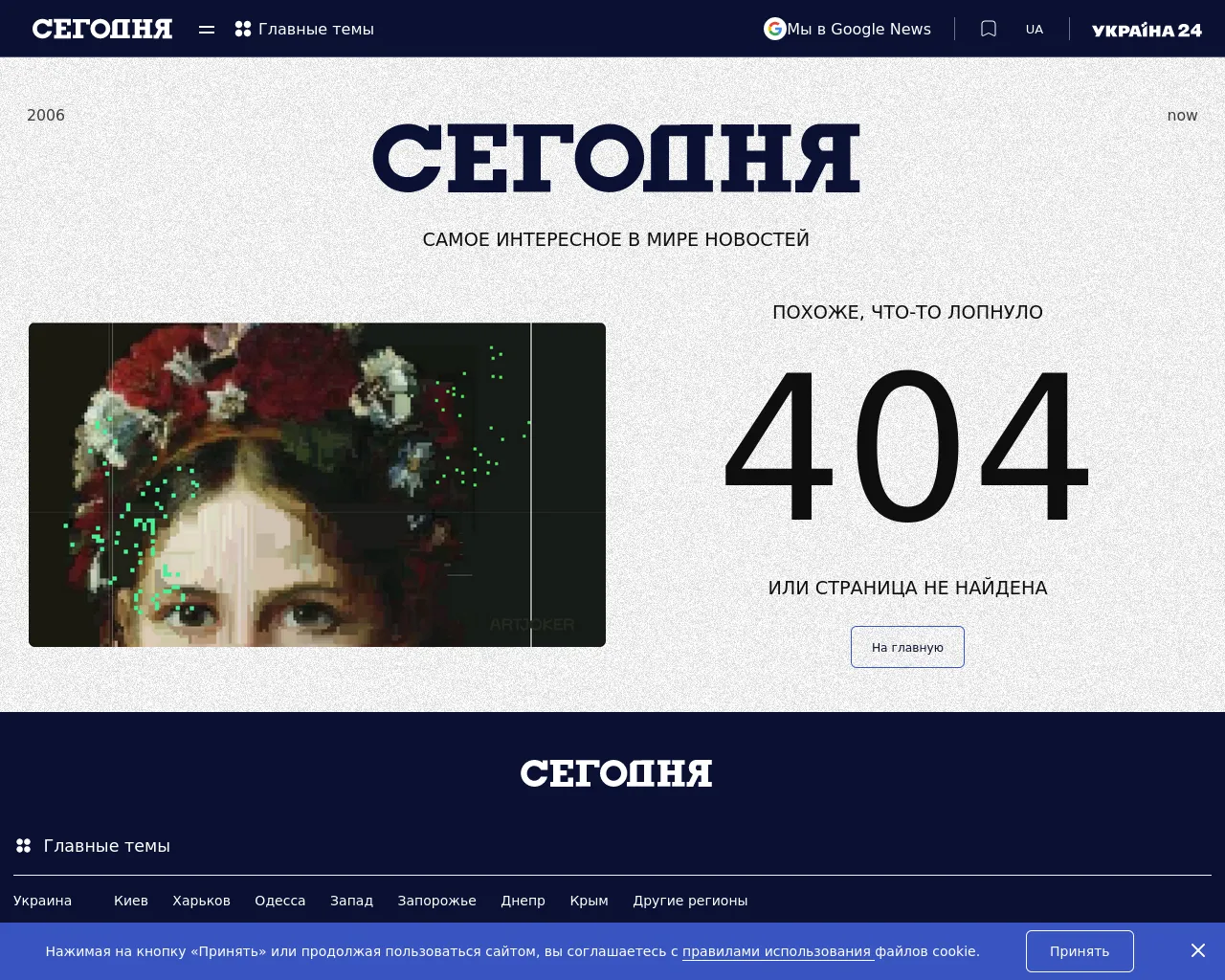
Task: Open the hamburger menu icon
Action: tap(207, 30)
